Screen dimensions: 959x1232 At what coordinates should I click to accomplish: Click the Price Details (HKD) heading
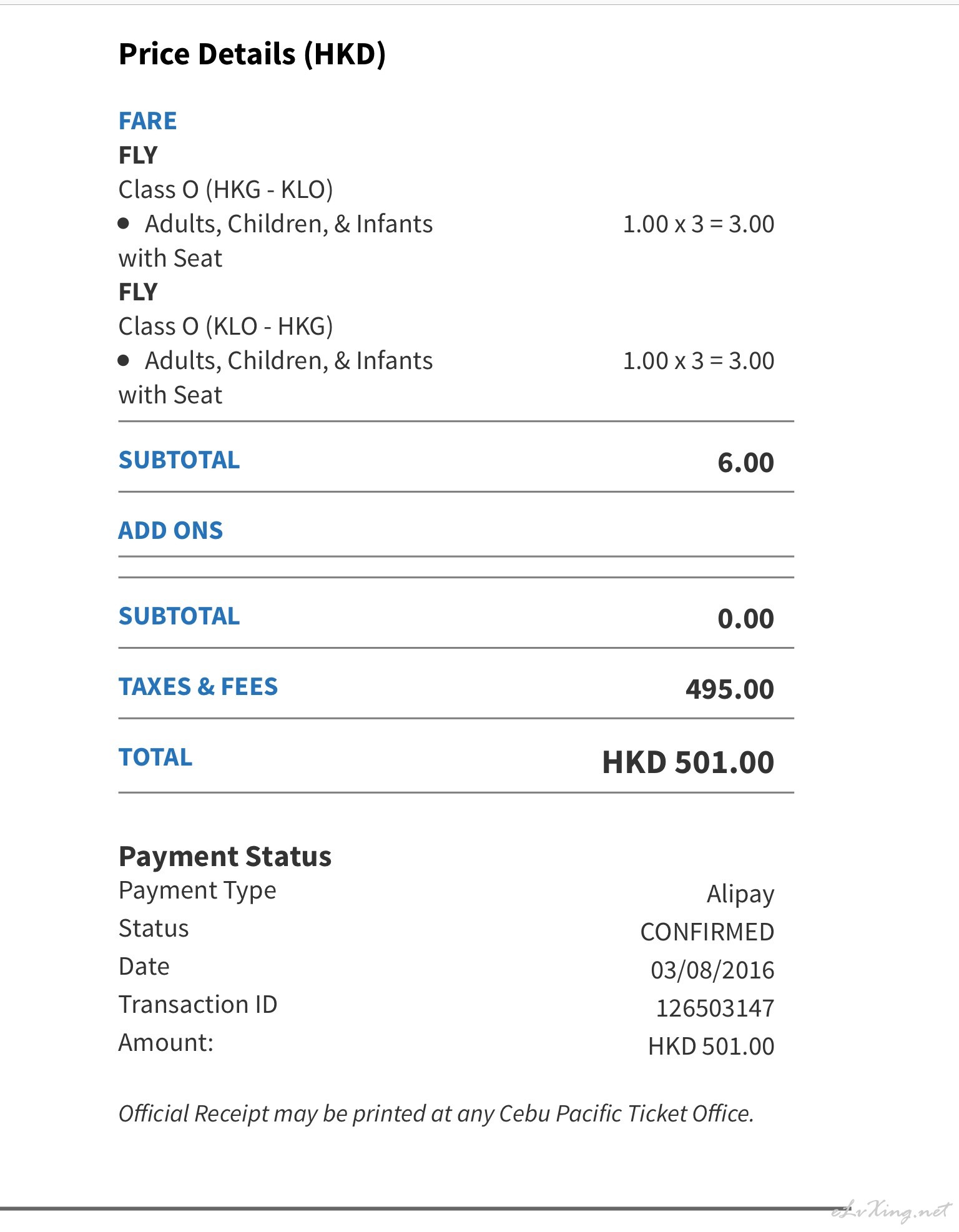[252, 54]
